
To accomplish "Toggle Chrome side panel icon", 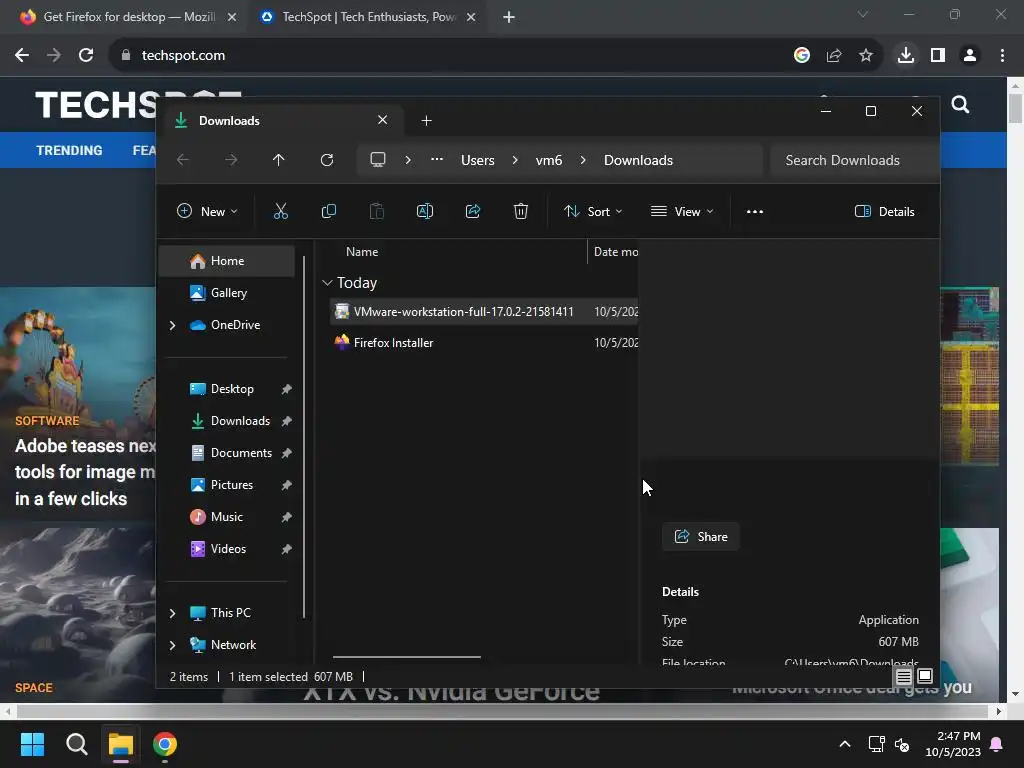I will tap(938, 56).
